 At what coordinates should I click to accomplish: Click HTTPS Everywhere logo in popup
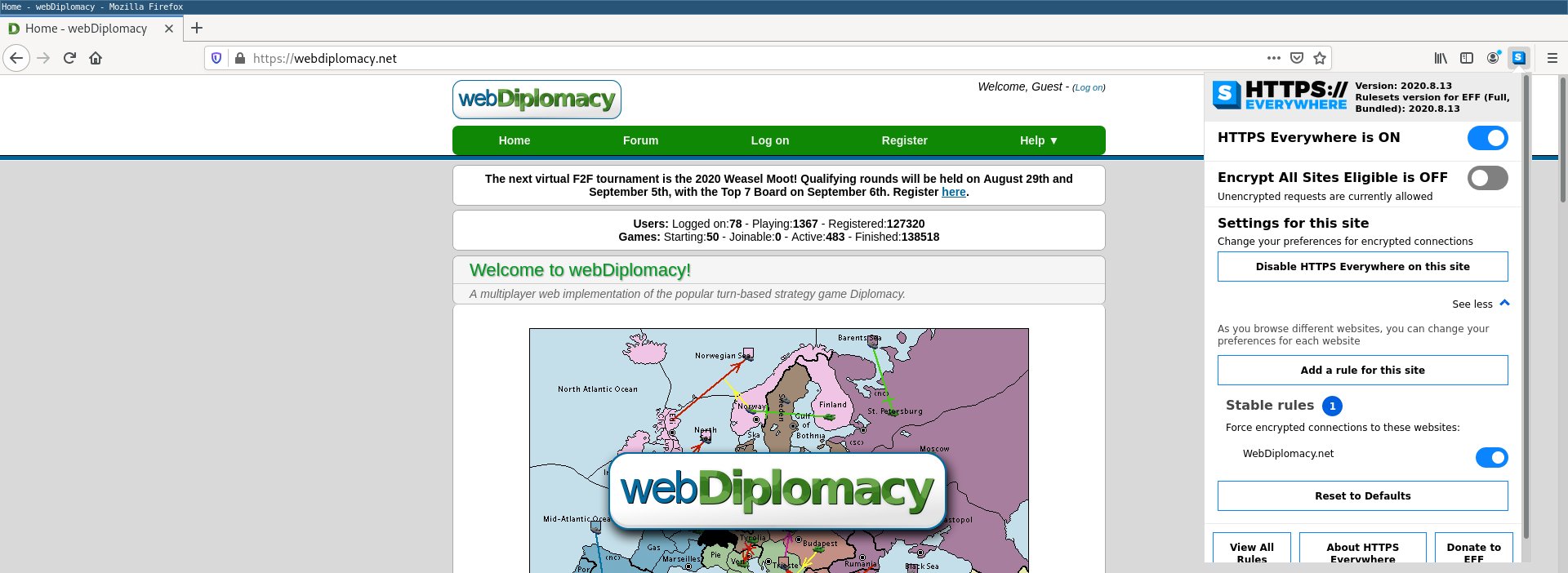click(x=1280, y=95)
